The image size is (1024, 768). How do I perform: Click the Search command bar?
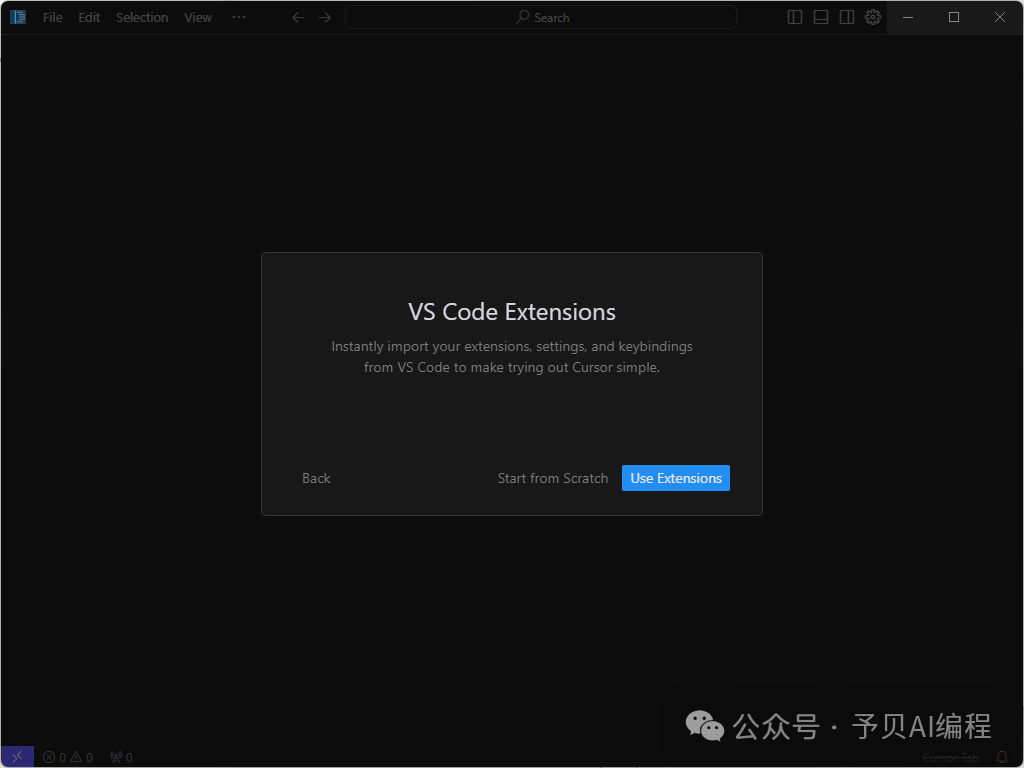point(541,18)
